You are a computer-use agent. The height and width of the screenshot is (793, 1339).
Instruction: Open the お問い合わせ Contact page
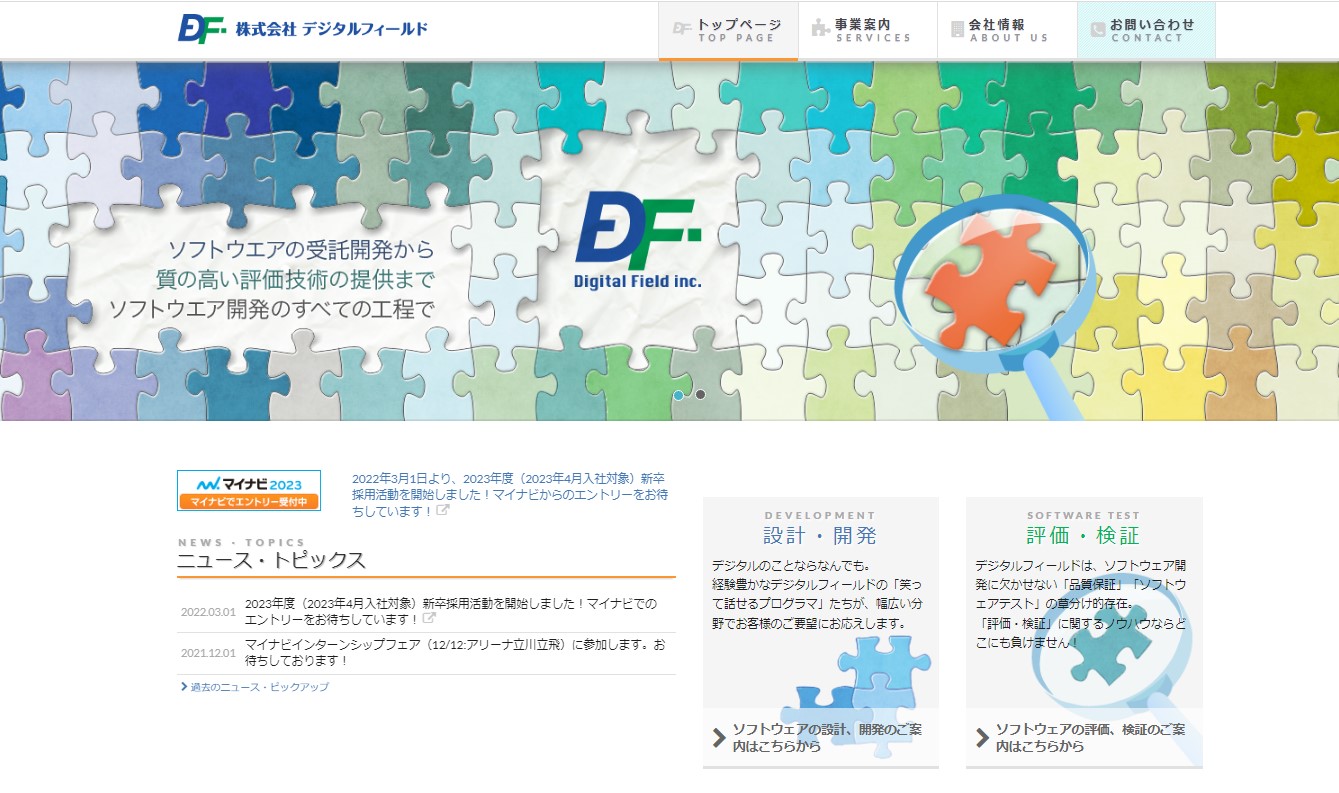pos(1146,30)
